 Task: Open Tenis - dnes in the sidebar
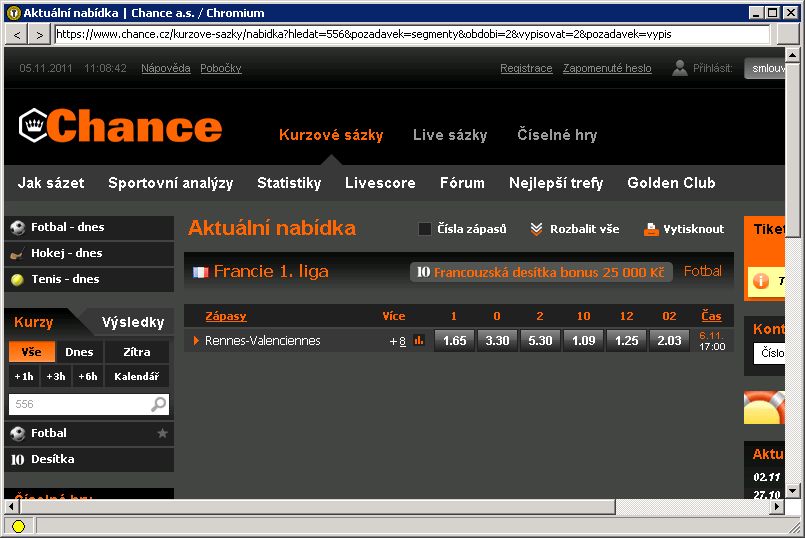89,279
